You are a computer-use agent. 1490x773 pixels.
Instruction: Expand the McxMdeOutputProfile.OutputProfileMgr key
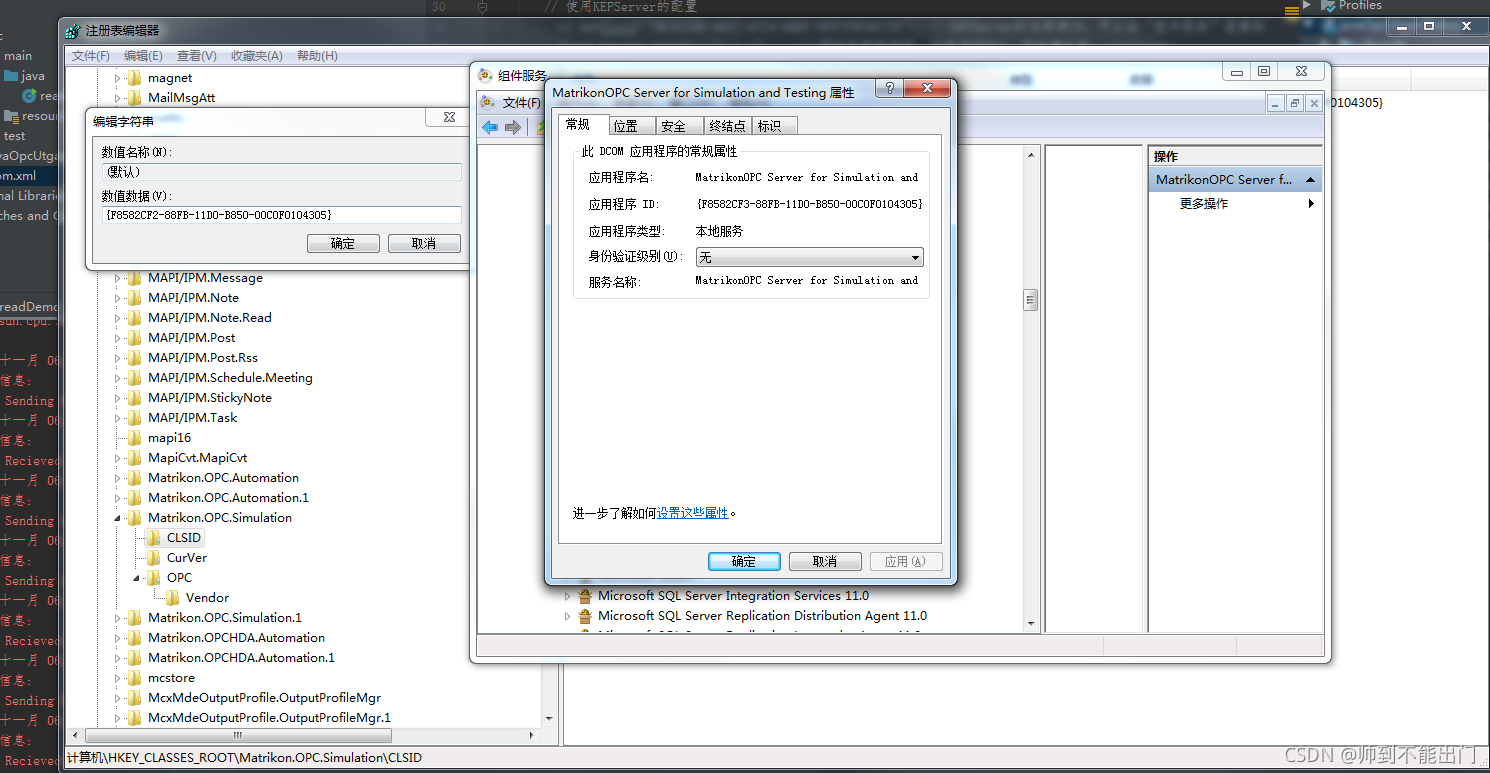[x=117, y=698]
